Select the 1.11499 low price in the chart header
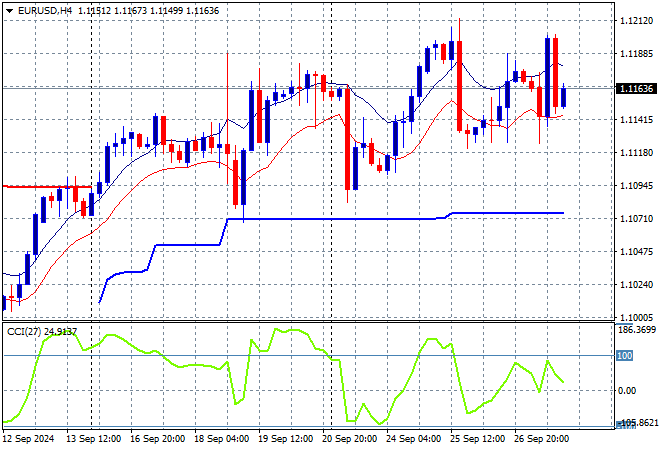 [x=166, y=11]
